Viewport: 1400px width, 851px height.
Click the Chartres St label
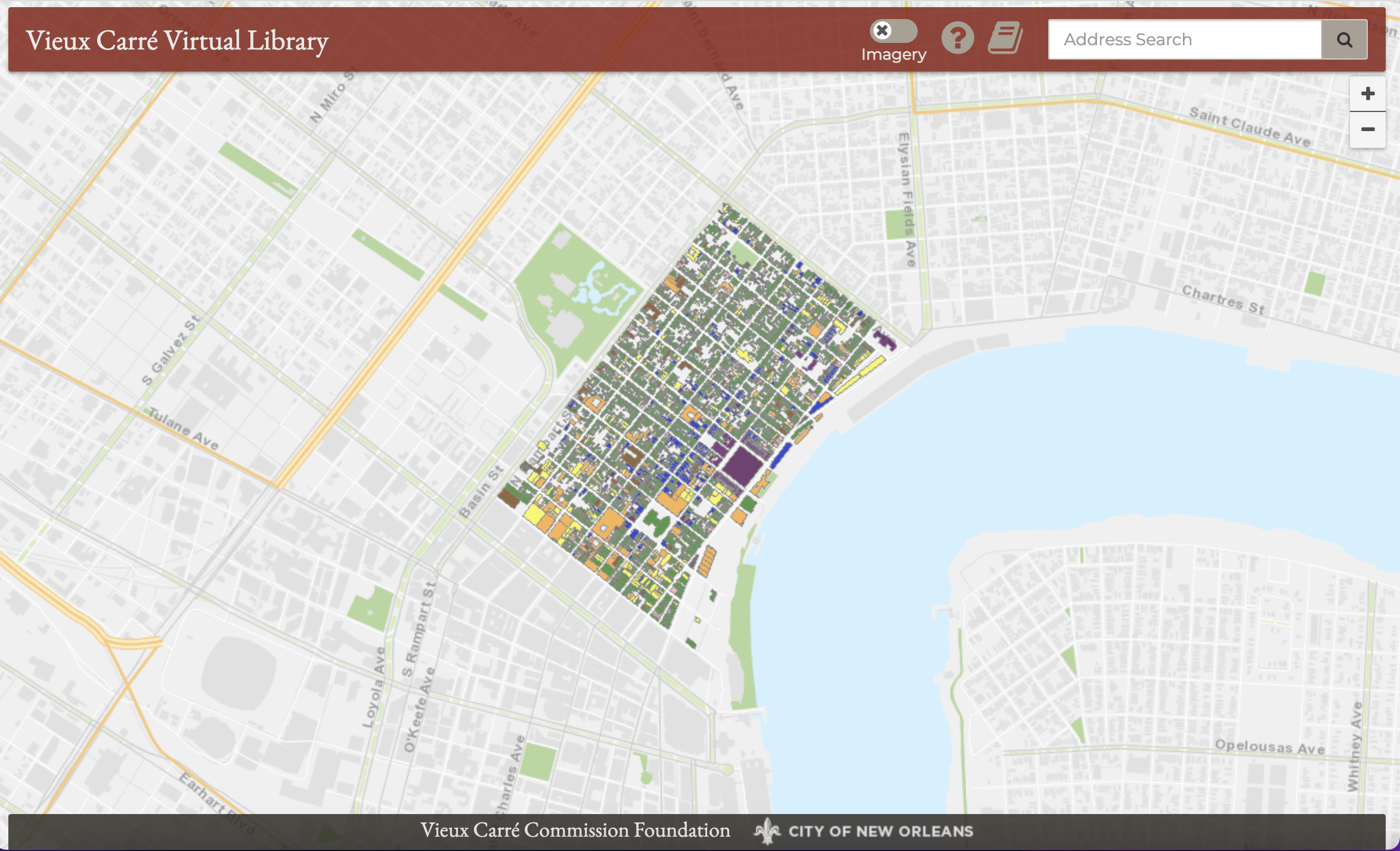coord(1224,300)
